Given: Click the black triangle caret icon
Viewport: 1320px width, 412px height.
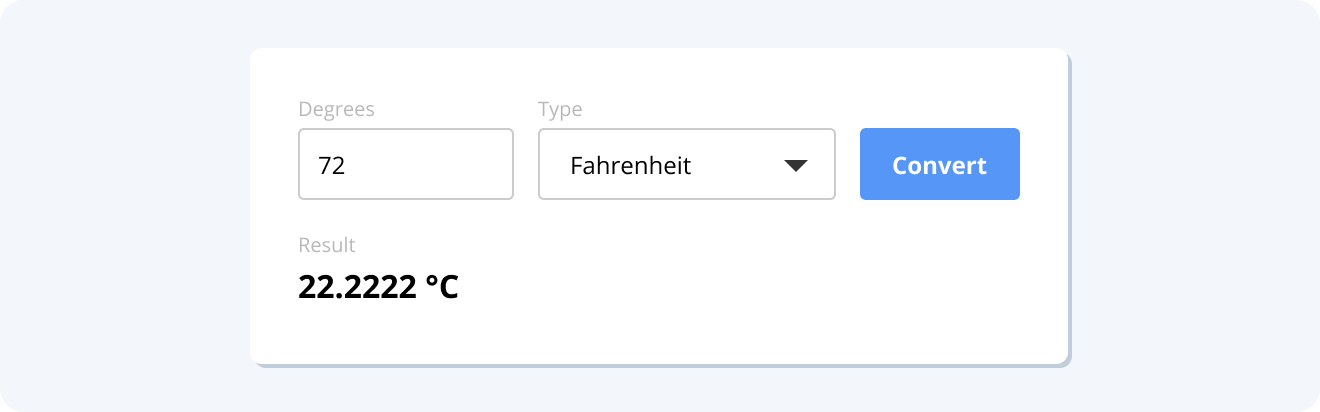Looking at the screenshot, I should [x=795, y=165].
